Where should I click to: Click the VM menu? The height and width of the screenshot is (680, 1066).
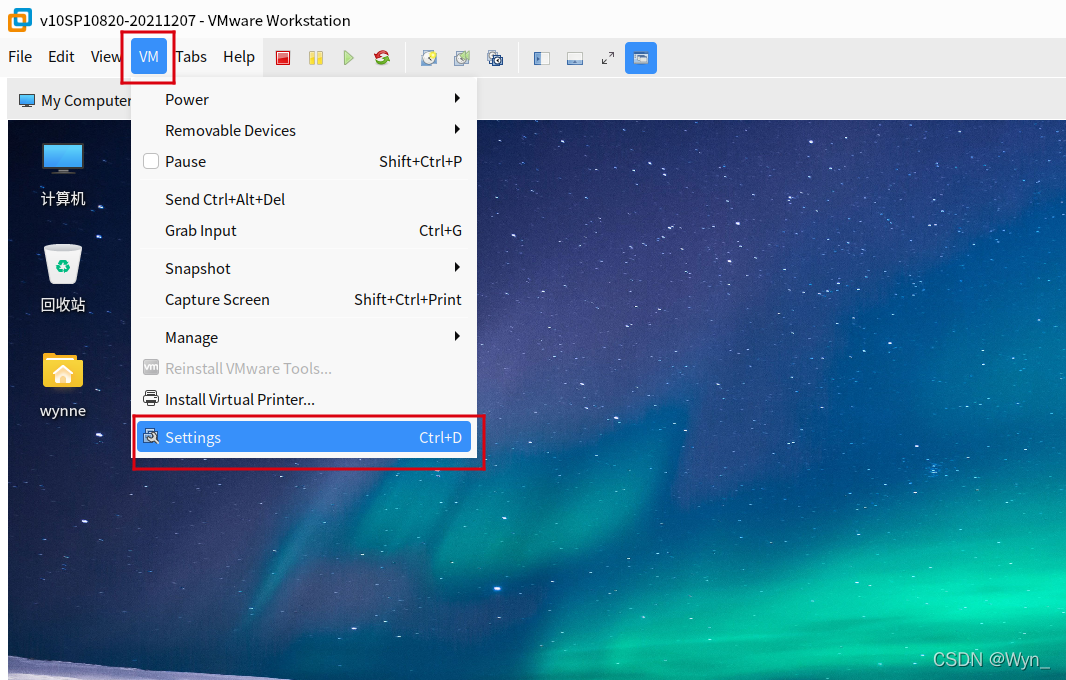coord(148,57)
